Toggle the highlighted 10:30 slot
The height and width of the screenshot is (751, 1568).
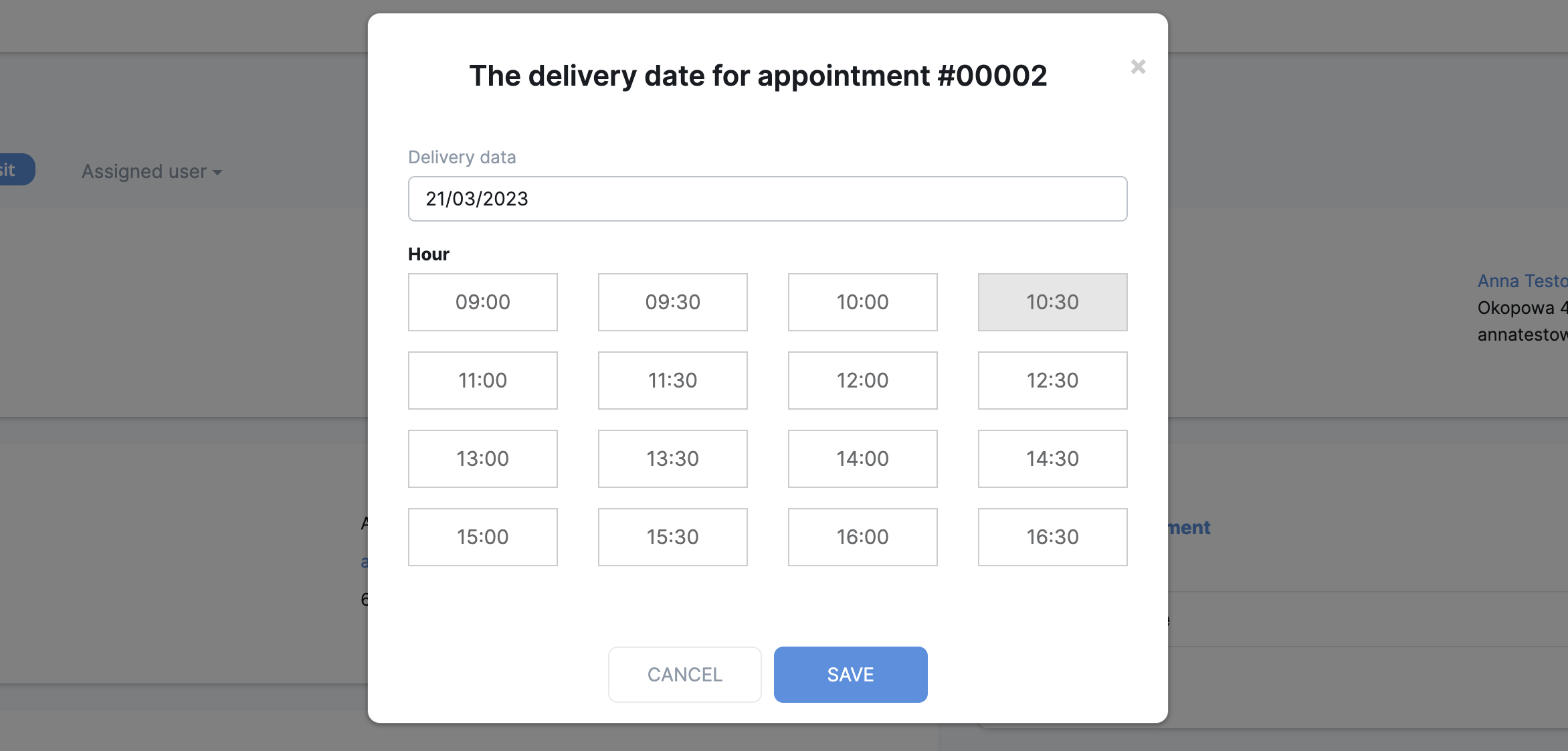click(x=1052, y=302)
